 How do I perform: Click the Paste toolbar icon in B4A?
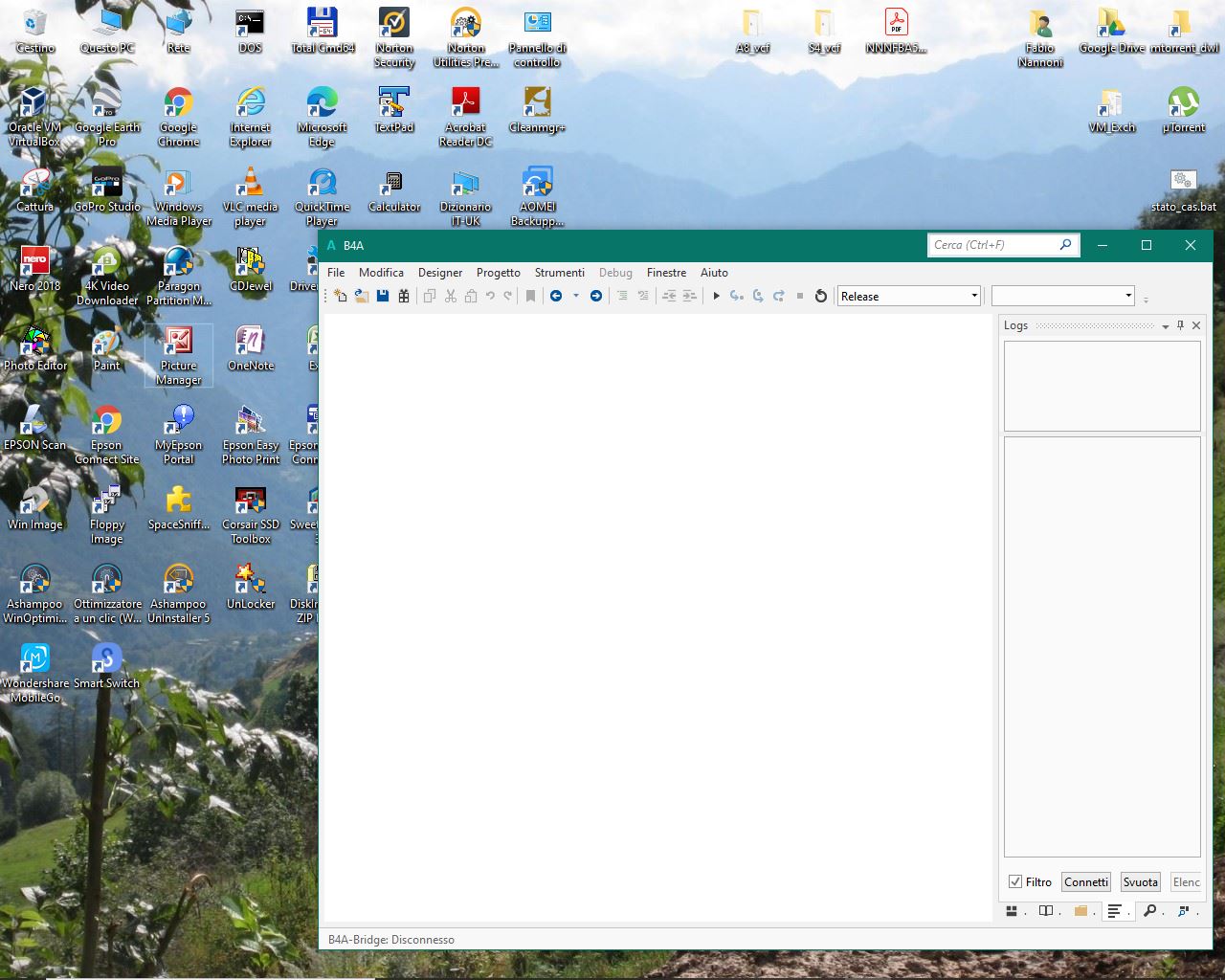click(x=471, y=296)
